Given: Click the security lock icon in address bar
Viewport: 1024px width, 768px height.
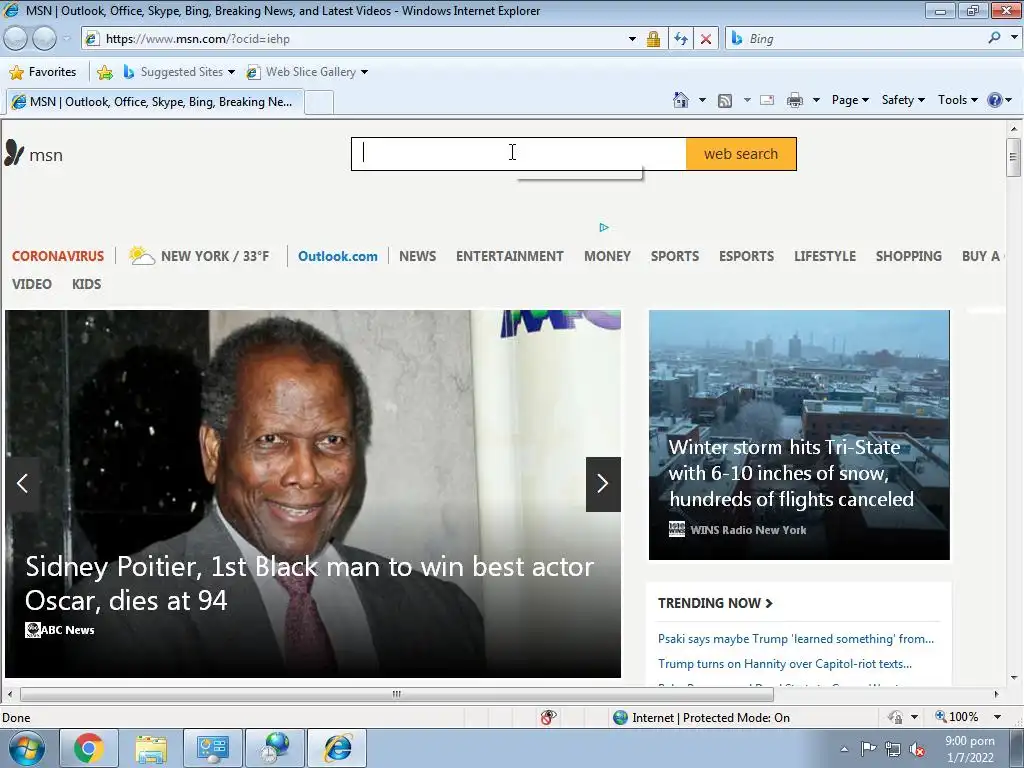Looking at the screenshot, I should [x=653, y=39].
